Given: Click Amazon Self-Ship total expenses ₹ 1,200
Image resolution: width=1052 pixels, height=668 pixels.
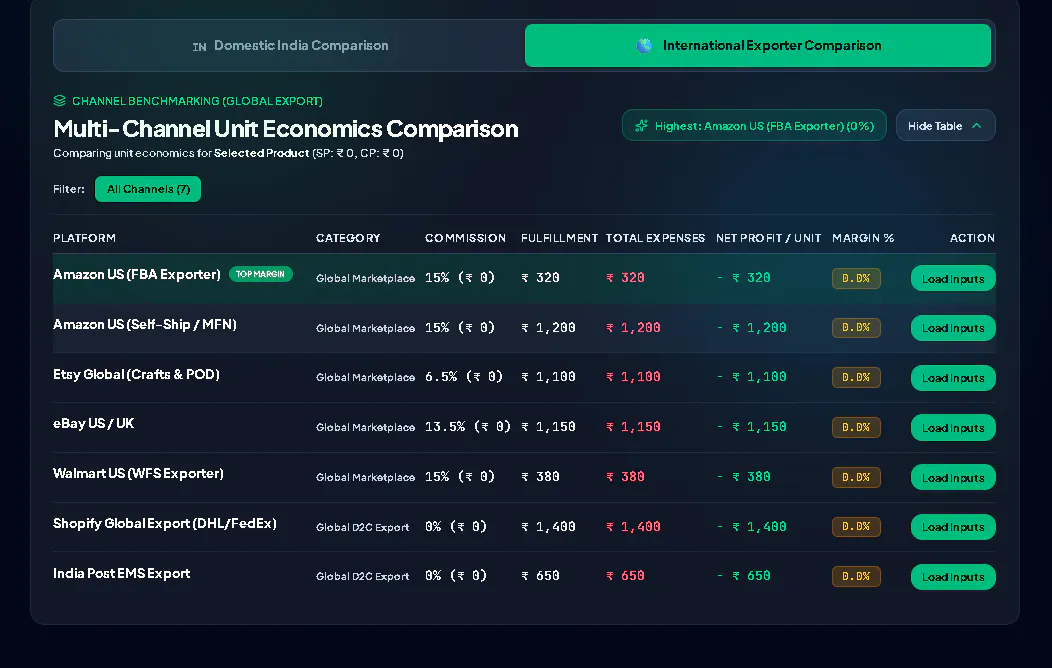Looking at the screenshot, I should coord(633,328).
